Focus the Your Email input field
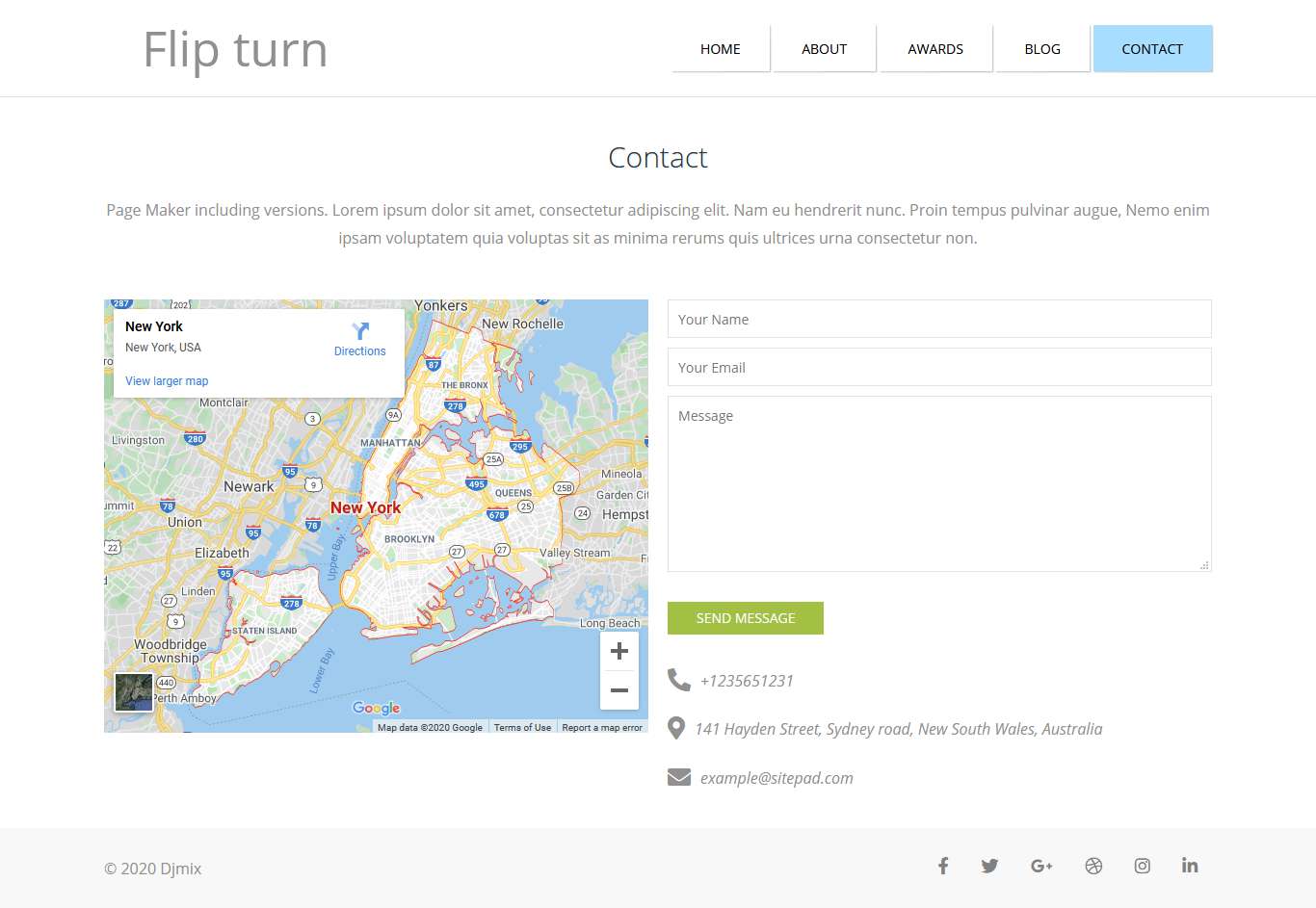This screenshot has width=1316, height=908. 939,367
